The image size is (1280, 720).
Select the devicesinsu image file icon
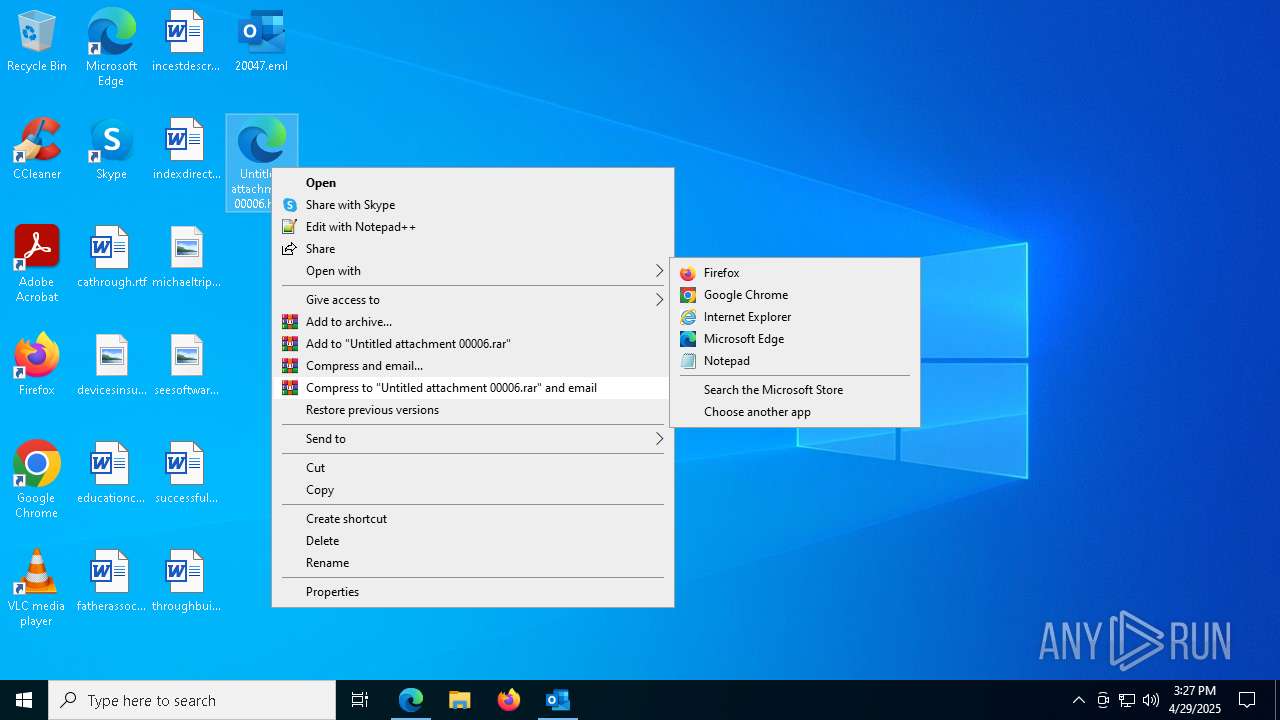pyautogui.click(x=111, y=366)
